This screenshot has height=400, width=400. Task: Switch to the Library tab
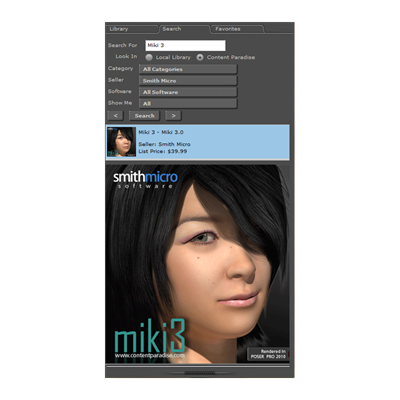tap(132, 29)
